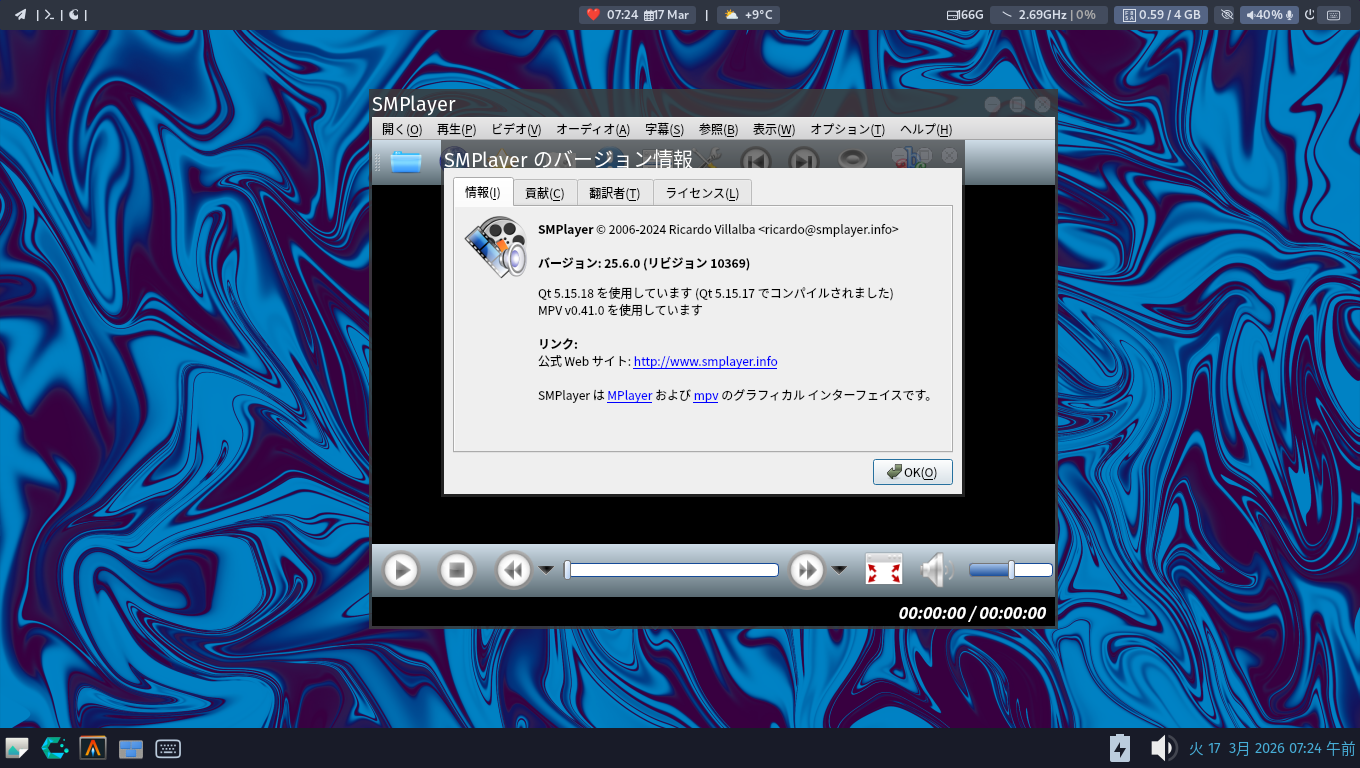
Task: Click the paper plane icon in top panel
Action: (20, 15)
